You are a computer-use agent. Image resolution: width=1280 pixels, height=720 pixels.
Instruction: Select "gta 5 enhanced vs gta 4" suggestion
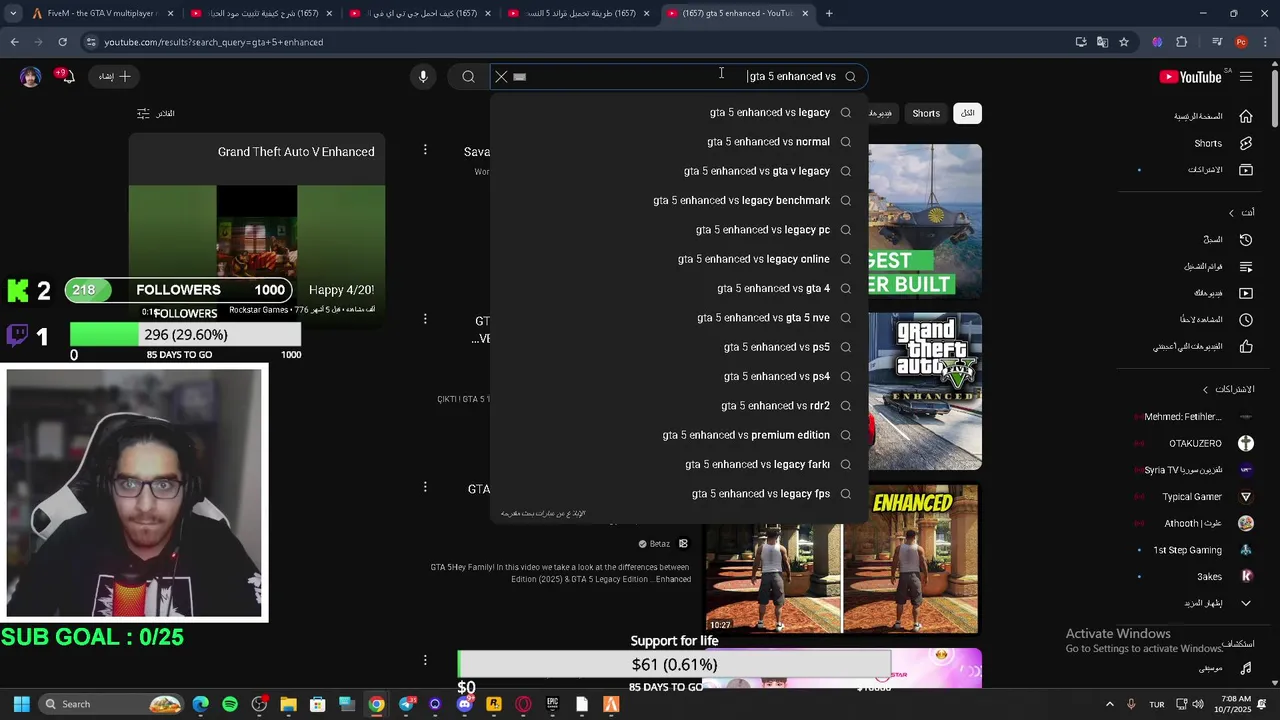[679, 288]
